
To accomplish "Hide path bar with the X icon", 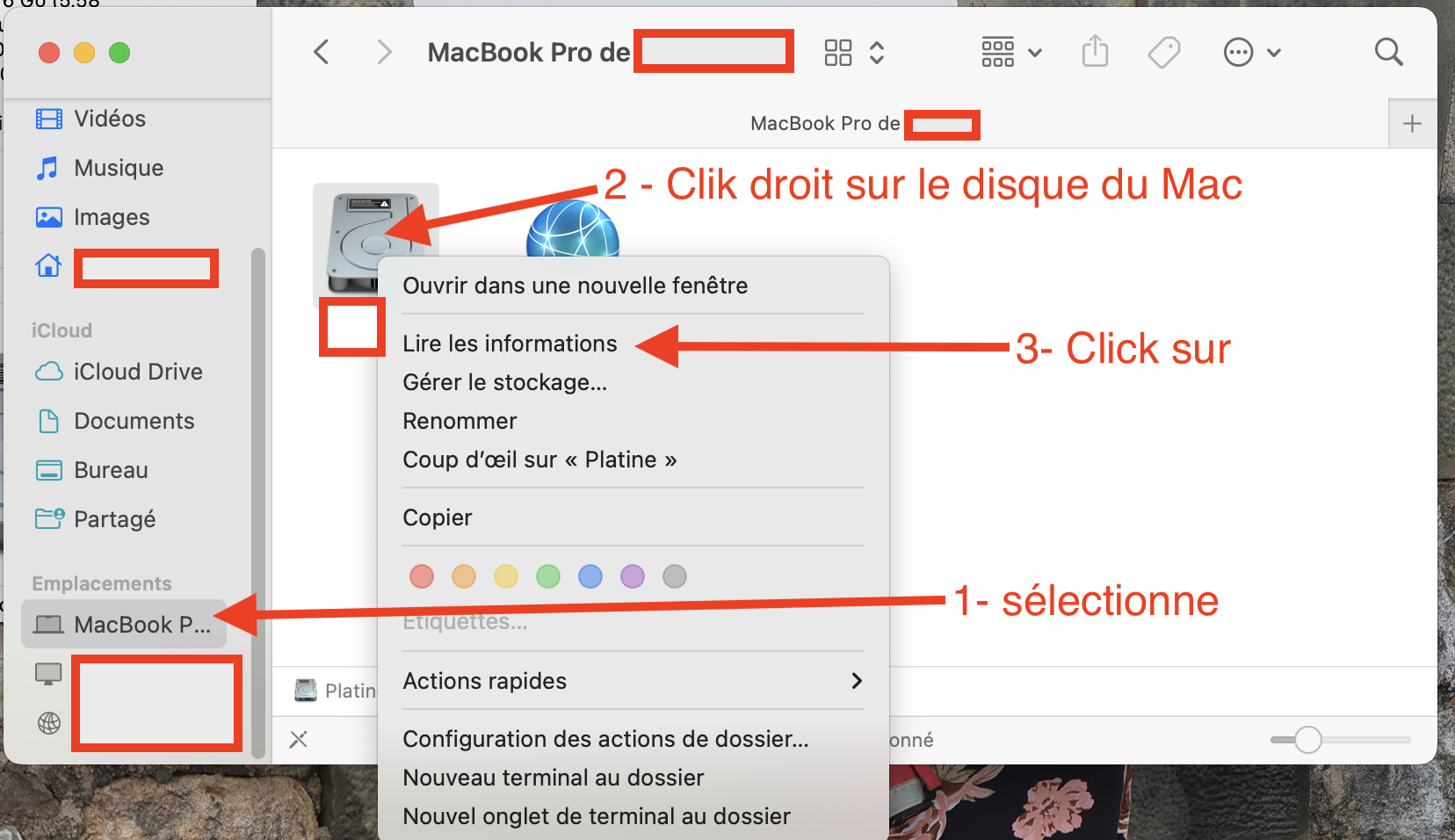I will (299, 740).
